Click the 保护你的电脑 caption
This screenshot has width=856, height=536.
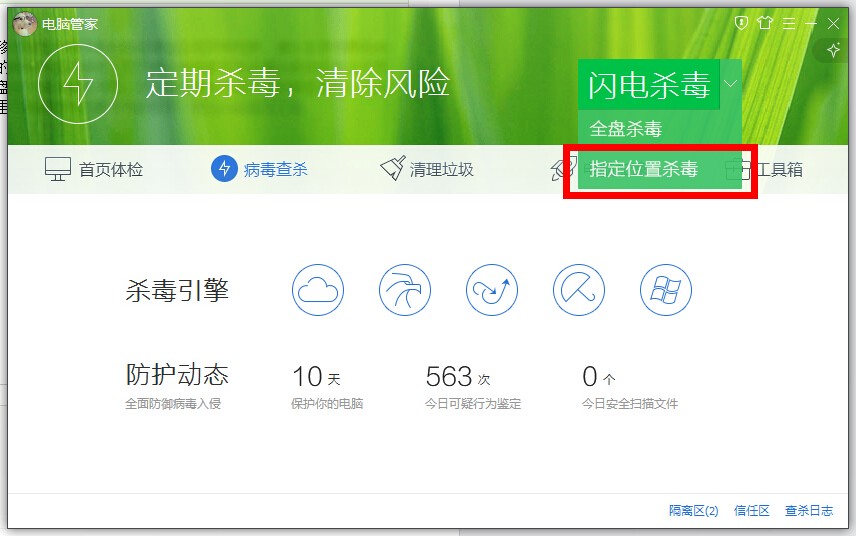point(327,404)
